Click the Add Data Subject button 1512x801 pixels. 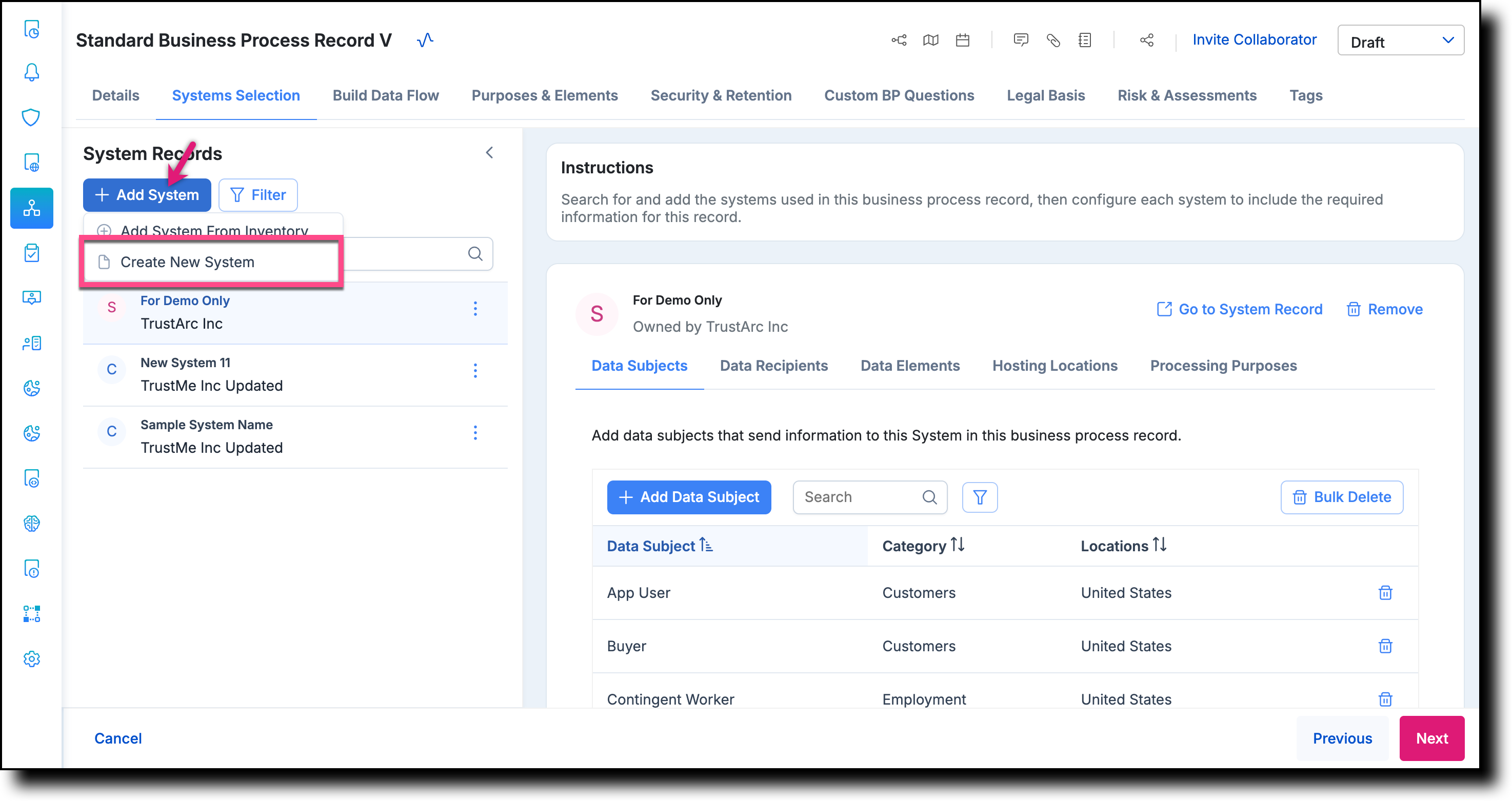coord(688,497)
